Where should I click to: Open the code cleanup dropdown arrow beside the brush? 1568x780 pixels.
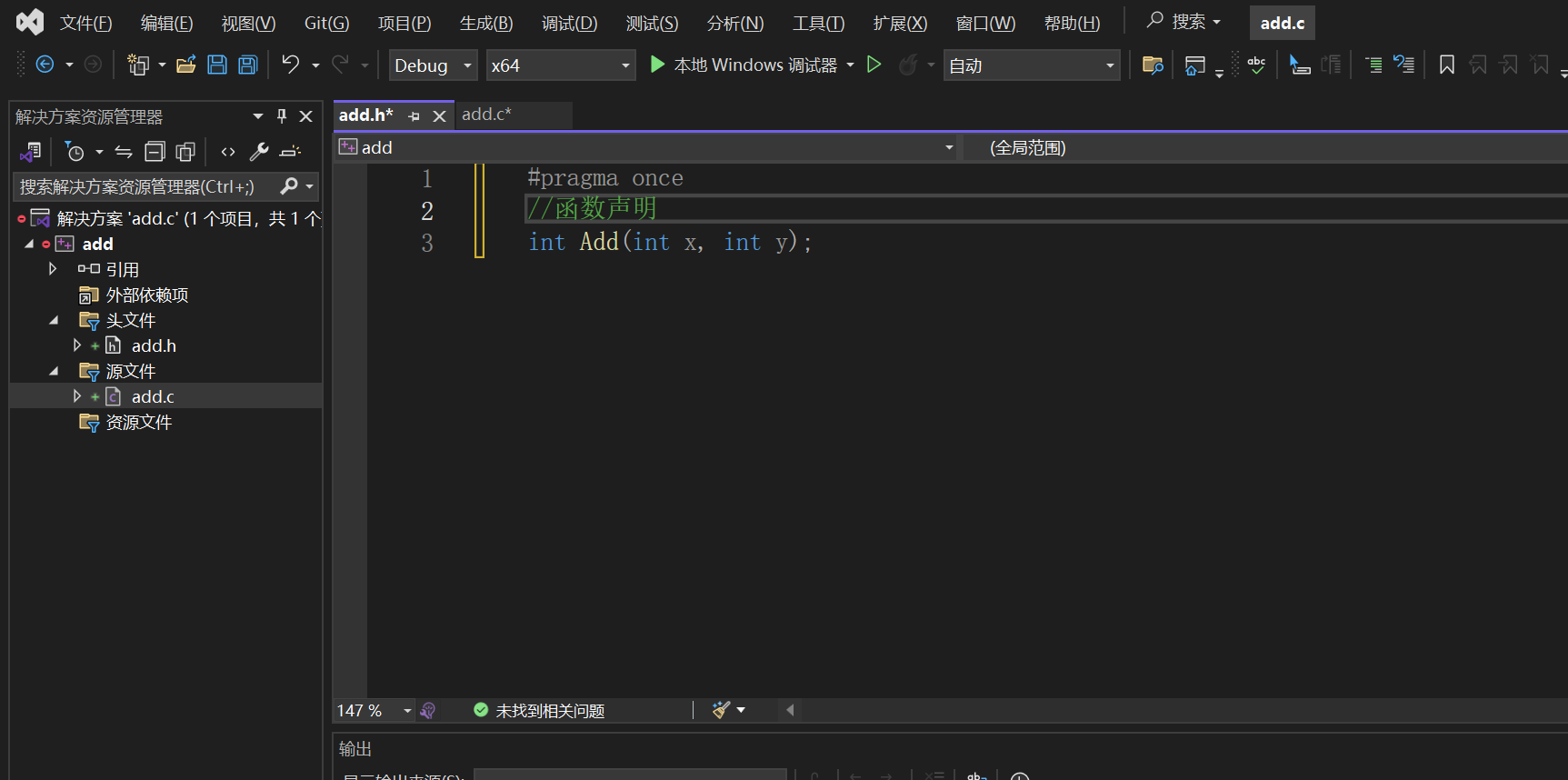pos(741,710)
